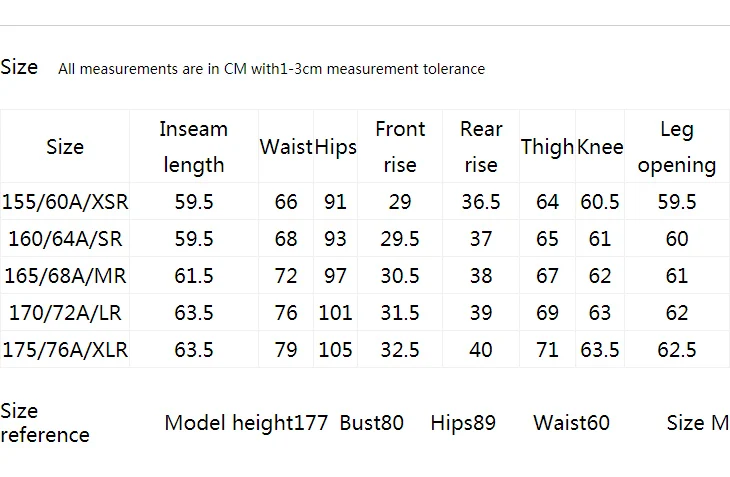Click the Bust80 reference value
The image size is (730, 477).
tap(372, 423)
